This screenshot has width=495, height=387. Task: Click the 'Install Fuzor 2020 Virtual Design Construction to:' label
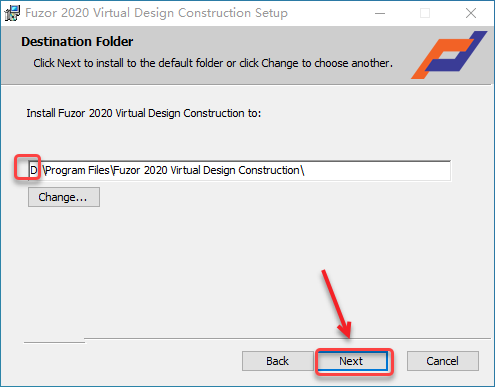point(144,113)
